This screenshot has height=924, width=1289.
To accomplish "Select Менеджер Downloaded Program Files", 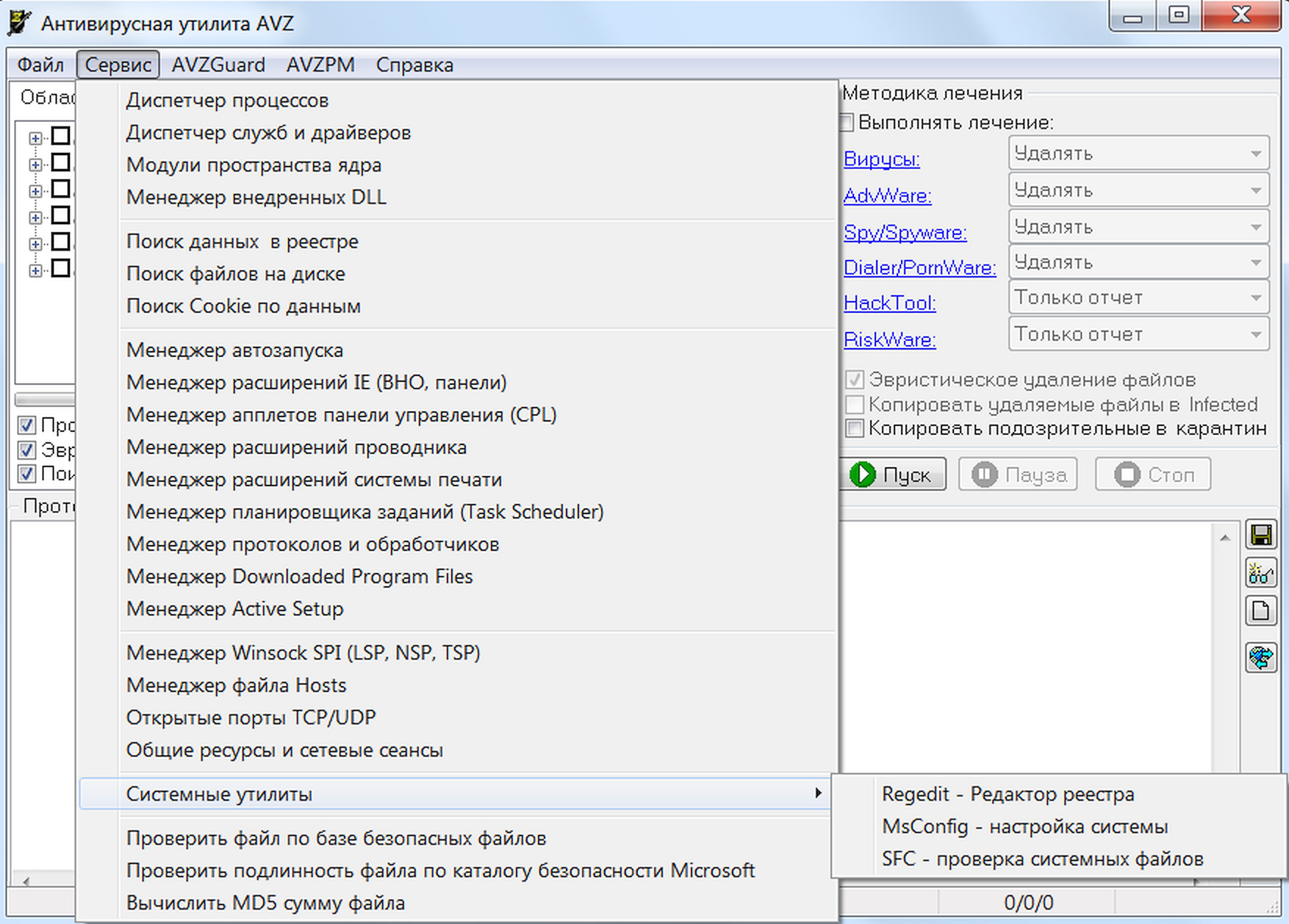I will [x=457, y=576].
